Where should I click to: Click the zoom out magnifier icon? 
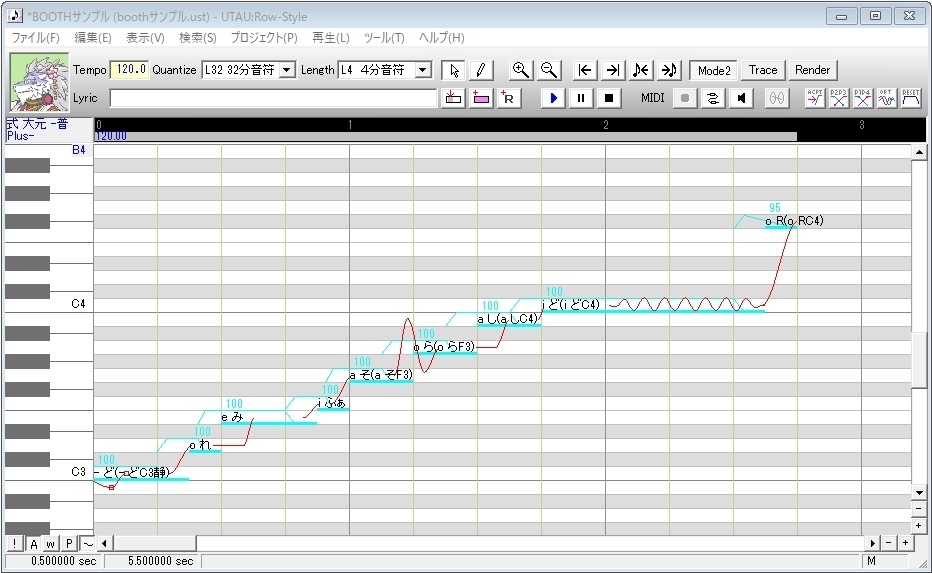pos(549,70)
